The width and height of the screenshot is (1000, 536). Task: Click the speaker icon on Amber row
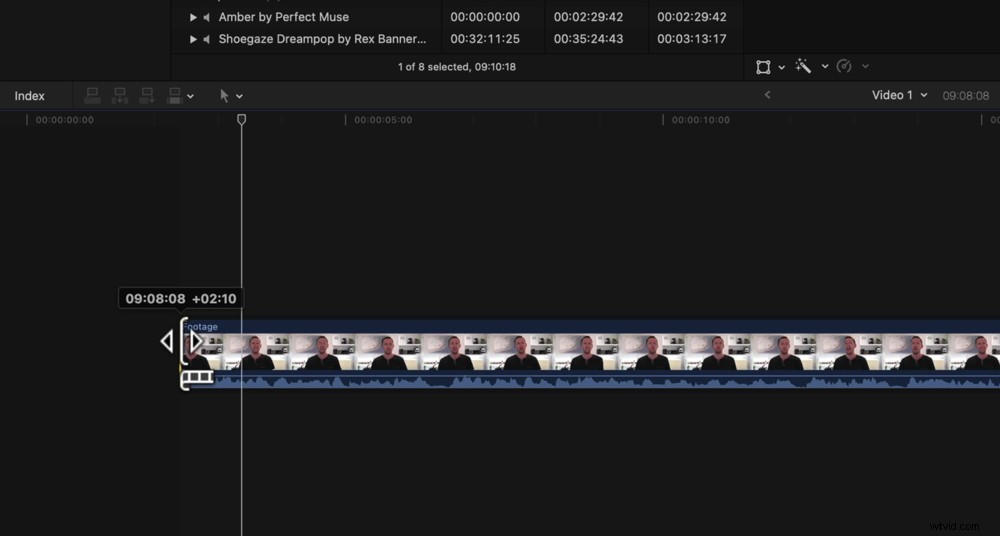point(207,17)
